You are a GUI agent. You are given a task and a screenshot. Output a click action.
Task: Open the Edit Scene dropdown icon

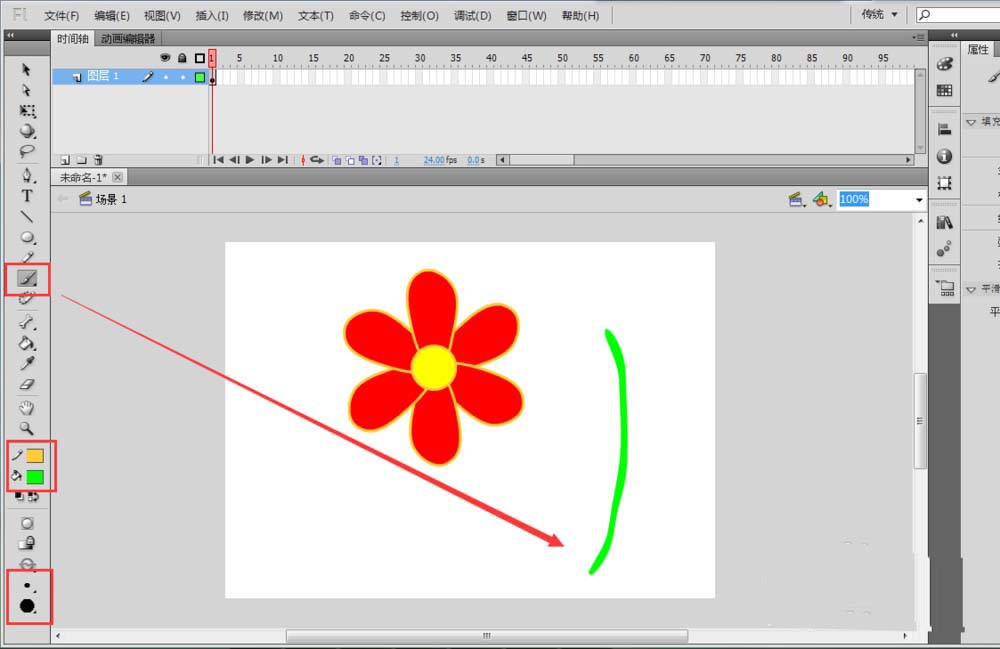[x=797, y=200]
